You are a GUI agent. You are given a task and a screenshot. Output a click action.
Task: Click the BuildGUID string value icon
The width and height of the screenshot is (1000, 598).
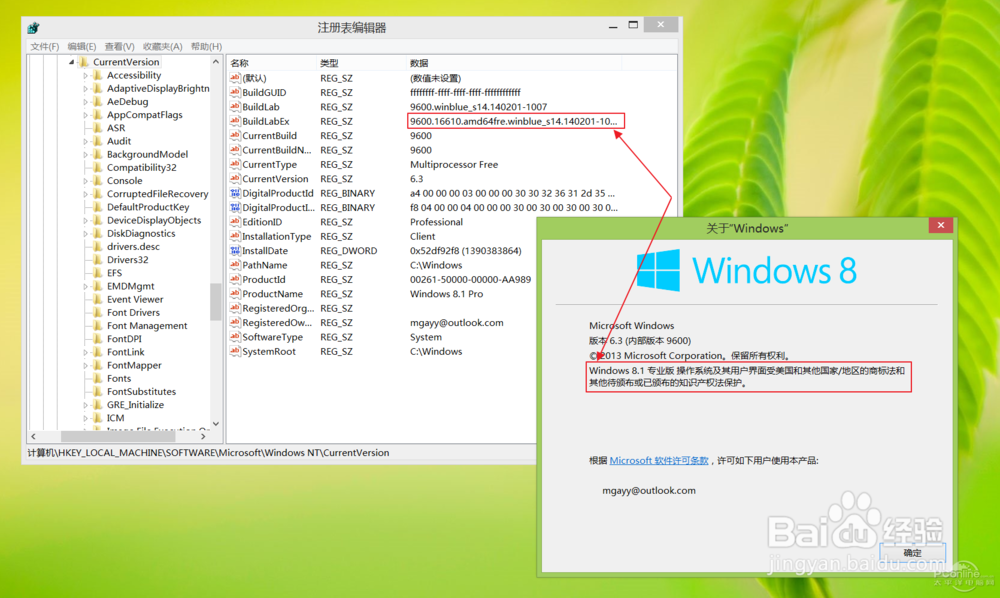click(x=235, y=92)
